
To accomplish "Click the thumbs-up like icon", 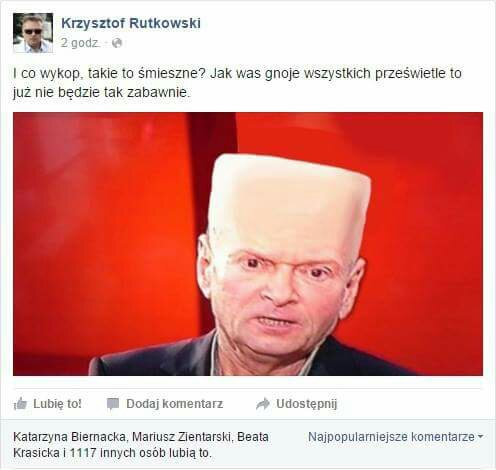I will point(20,404).
